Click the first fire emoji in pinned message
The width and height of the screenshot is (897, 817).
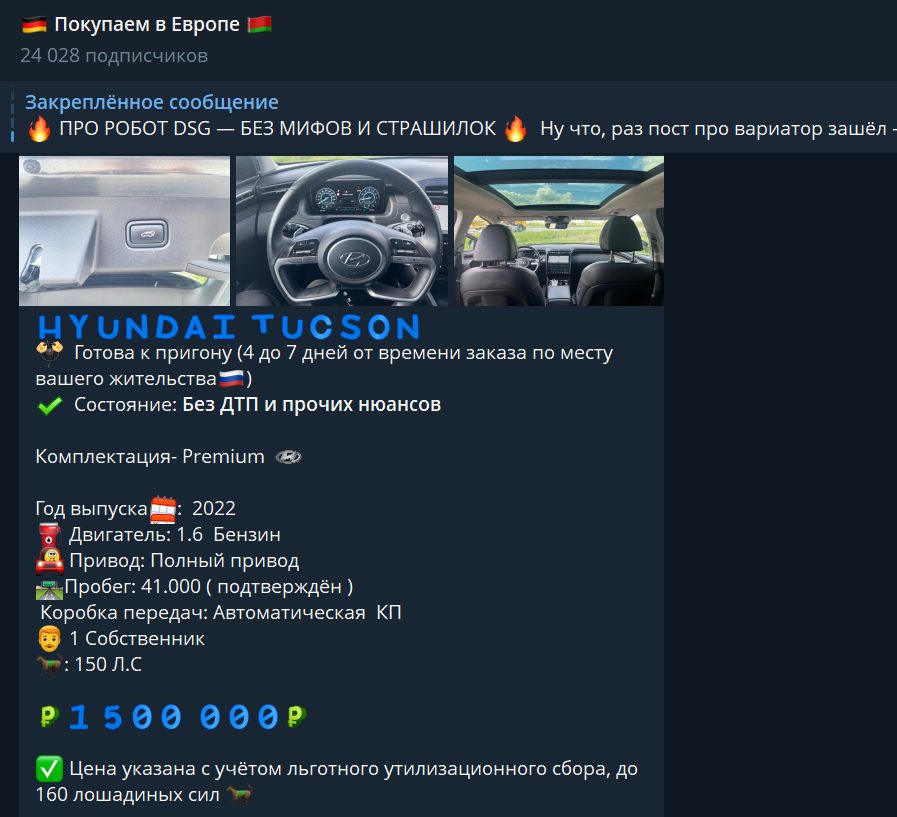pos(39,130)
